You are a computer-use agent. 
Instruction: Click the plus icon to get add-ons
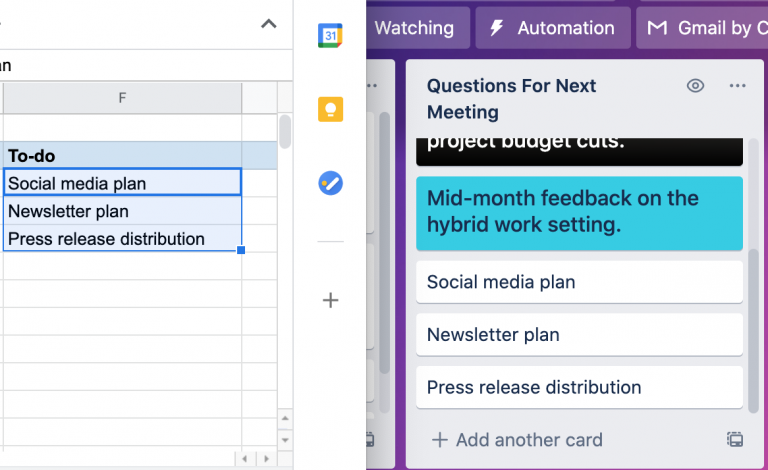click(x=331, y=300)
